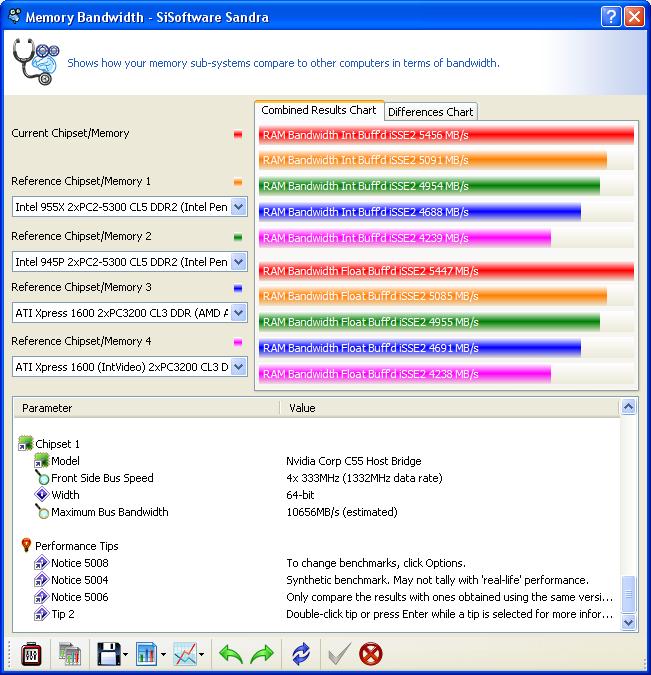Select the orange Float Buff'd 5085 MB/s bar
651x675 pixels.
[x=433, y=296]
